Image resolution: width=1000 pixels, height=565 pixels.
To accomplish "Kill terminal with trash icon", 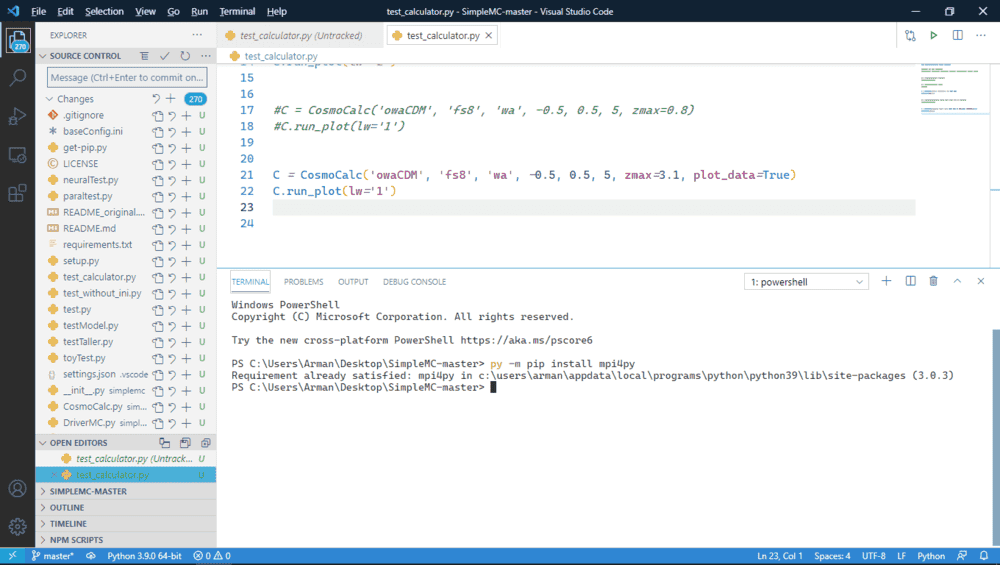I will click(934, 281).
